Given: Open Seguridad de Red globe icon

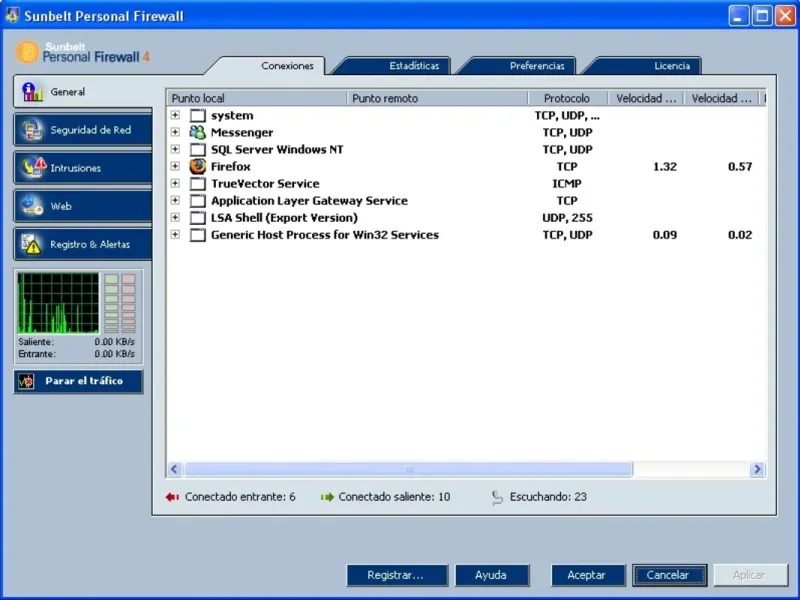Looking at the screenshot, I should click(x=33, y=130).
